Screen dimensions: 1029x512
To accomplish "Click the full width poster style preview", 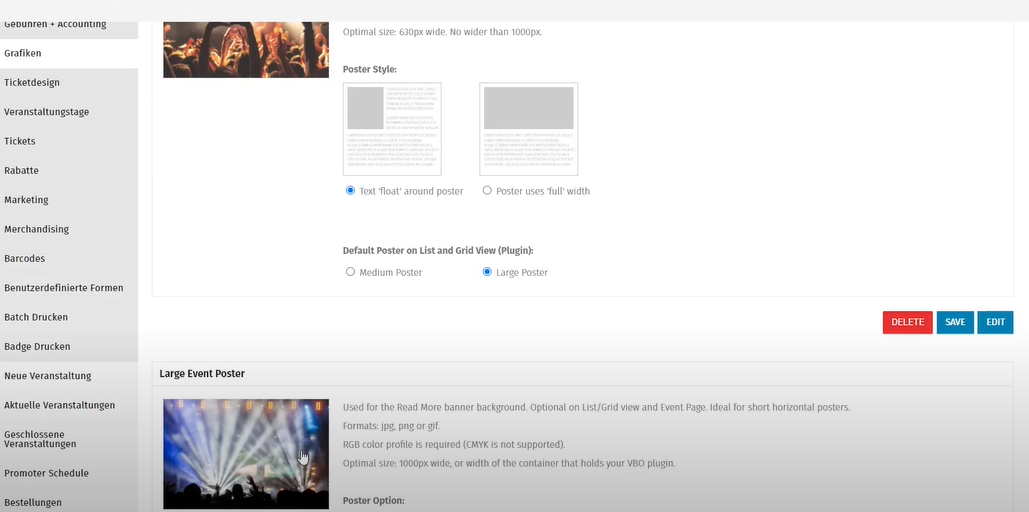I will [x=528, y=129].
